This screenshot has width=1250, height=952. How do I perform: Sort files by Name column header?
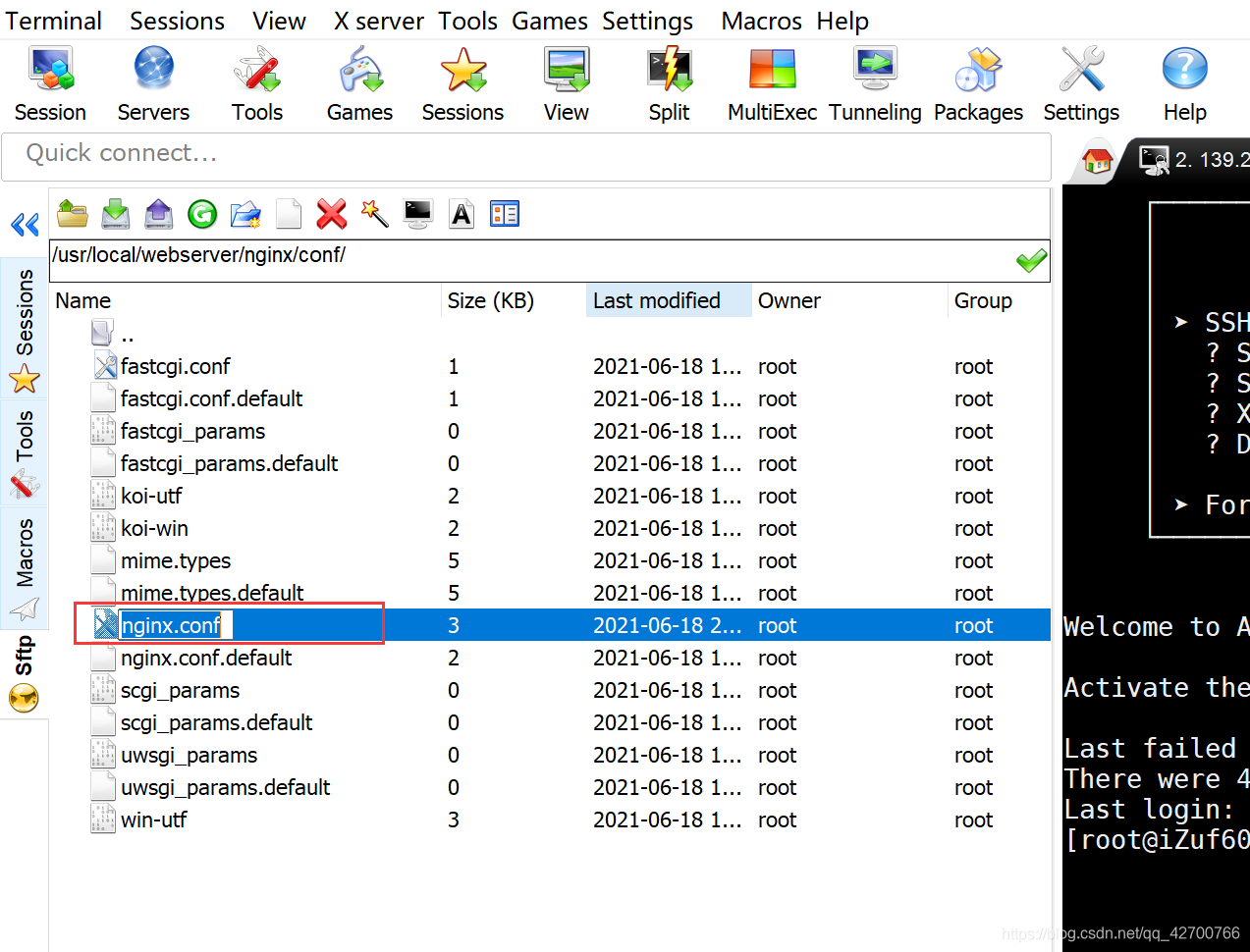(245, 300)
